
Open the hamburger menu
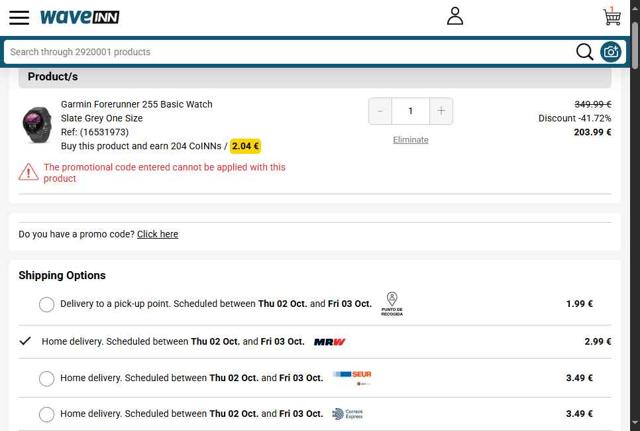pyautogui.click(x=19, y=17)
